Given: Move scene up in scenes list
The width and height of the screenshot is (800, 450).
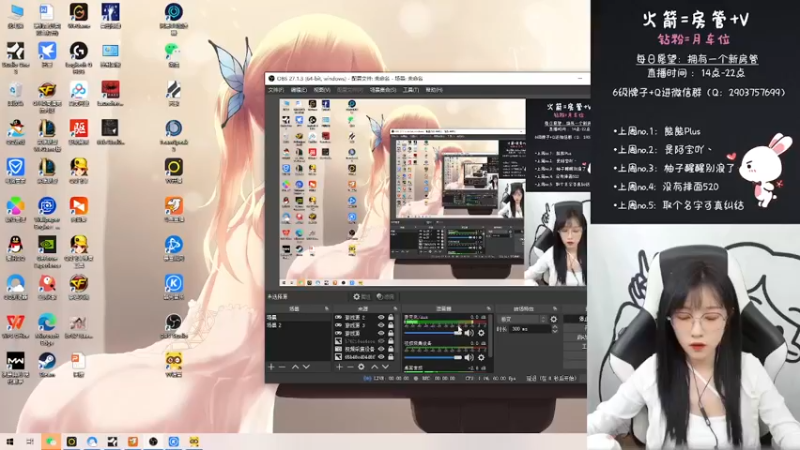Looking at the screenshot, I should [x=295, y=367].
